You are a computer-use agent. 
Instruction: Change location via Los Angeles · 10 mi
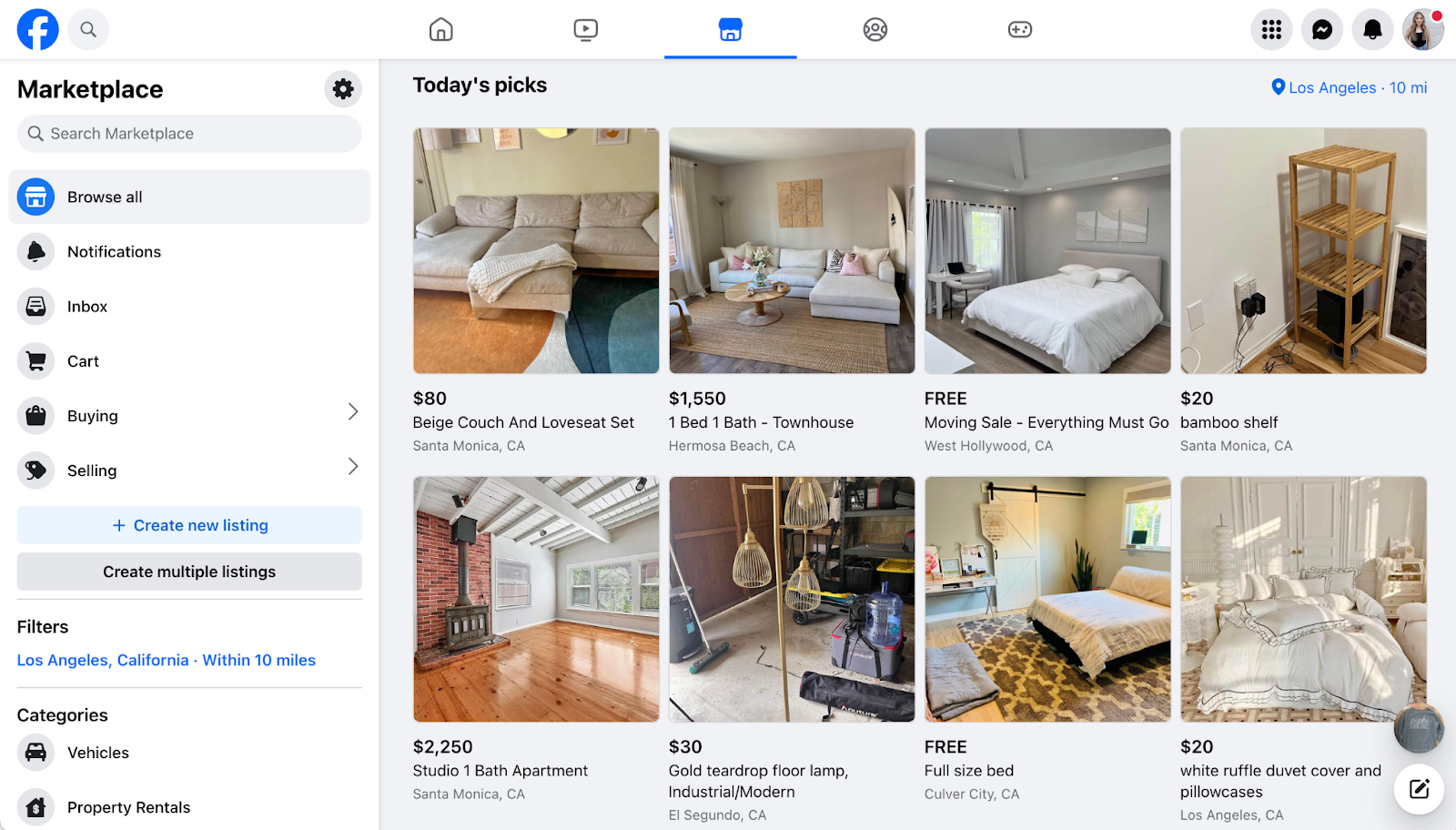tap(1349, 87)
